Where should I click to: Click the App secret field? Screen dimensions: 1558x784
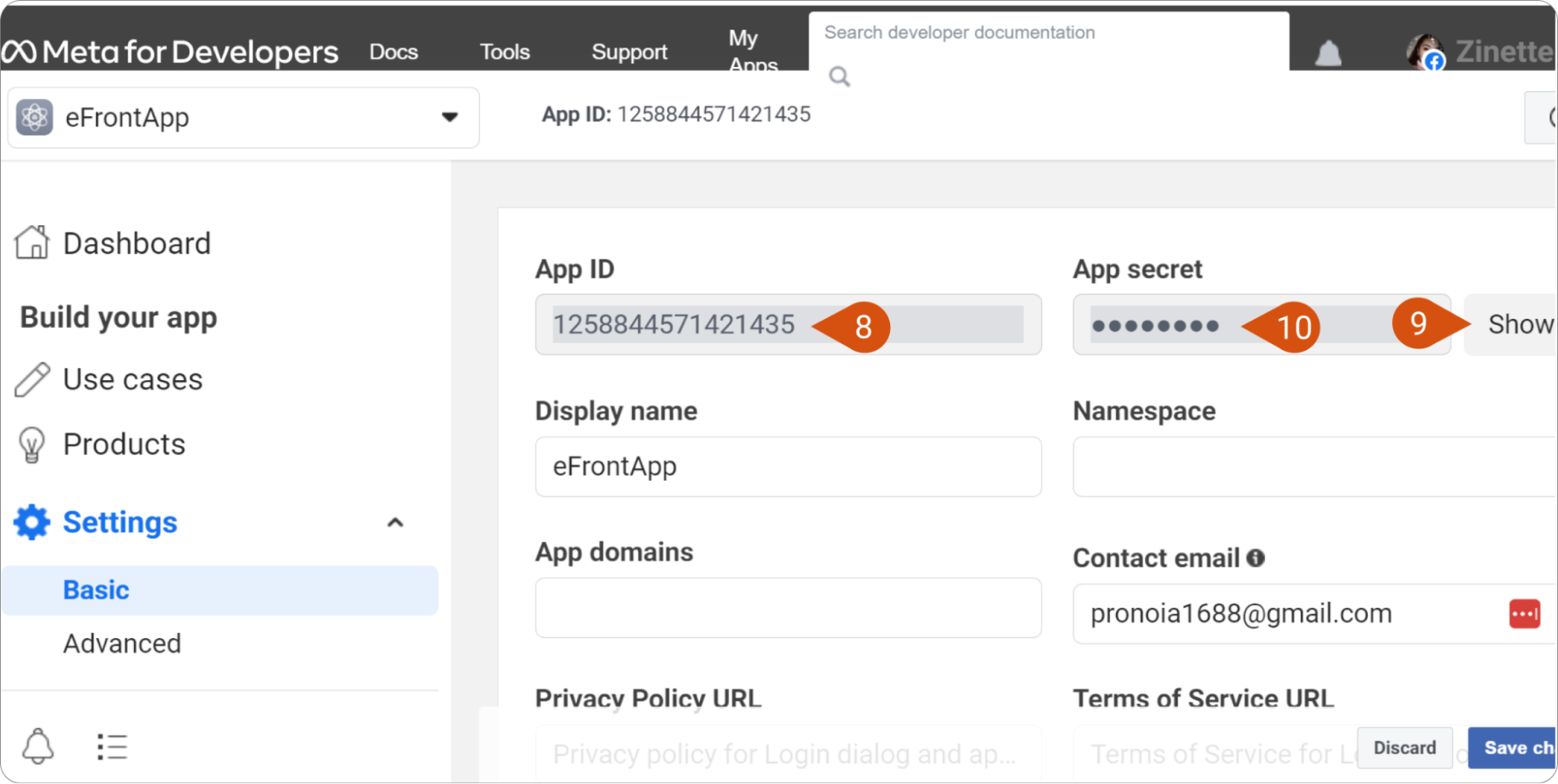click(1262, 324)
